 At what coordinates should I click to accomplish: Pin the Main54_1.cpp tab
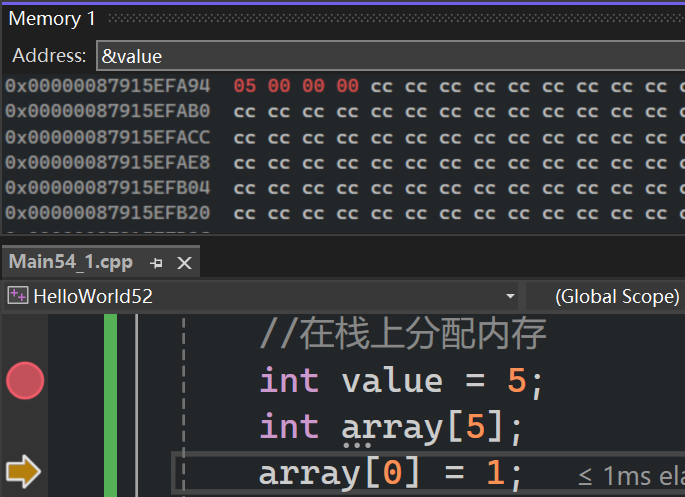click(x=156, y=262)
